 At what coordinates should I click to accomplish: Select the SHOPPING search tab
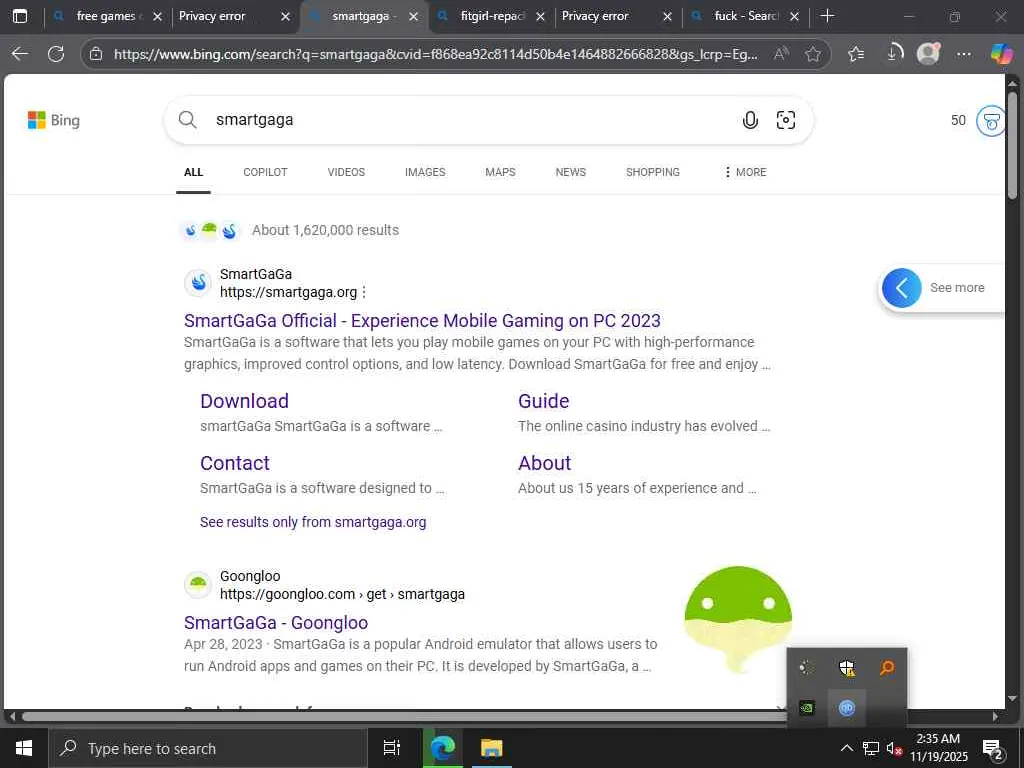pos(652,172)
